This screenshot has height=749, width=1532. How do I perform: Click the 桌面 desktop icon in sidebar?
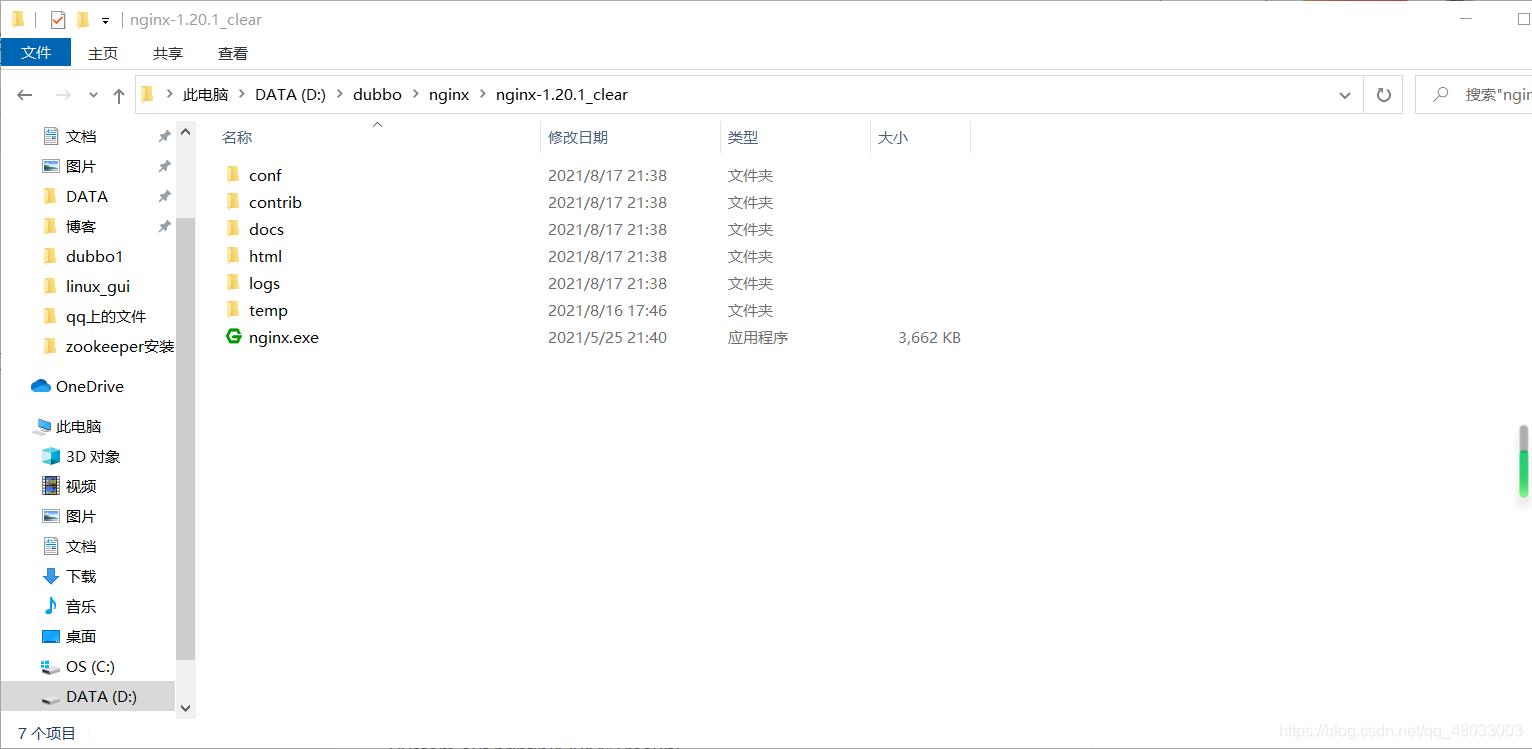click(51, 636)
